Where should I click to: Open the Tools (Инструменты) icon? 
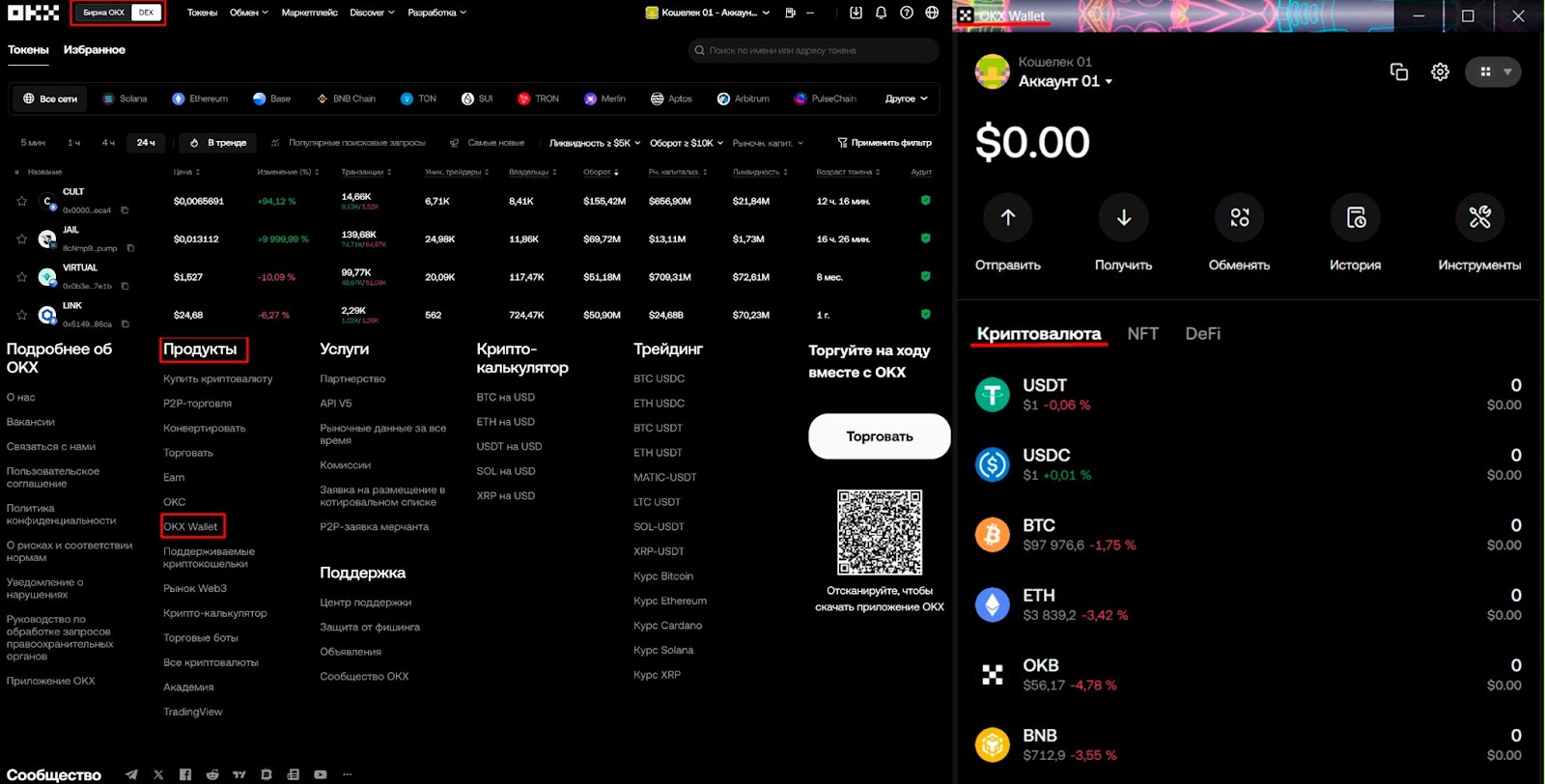tap(1479, 217)
